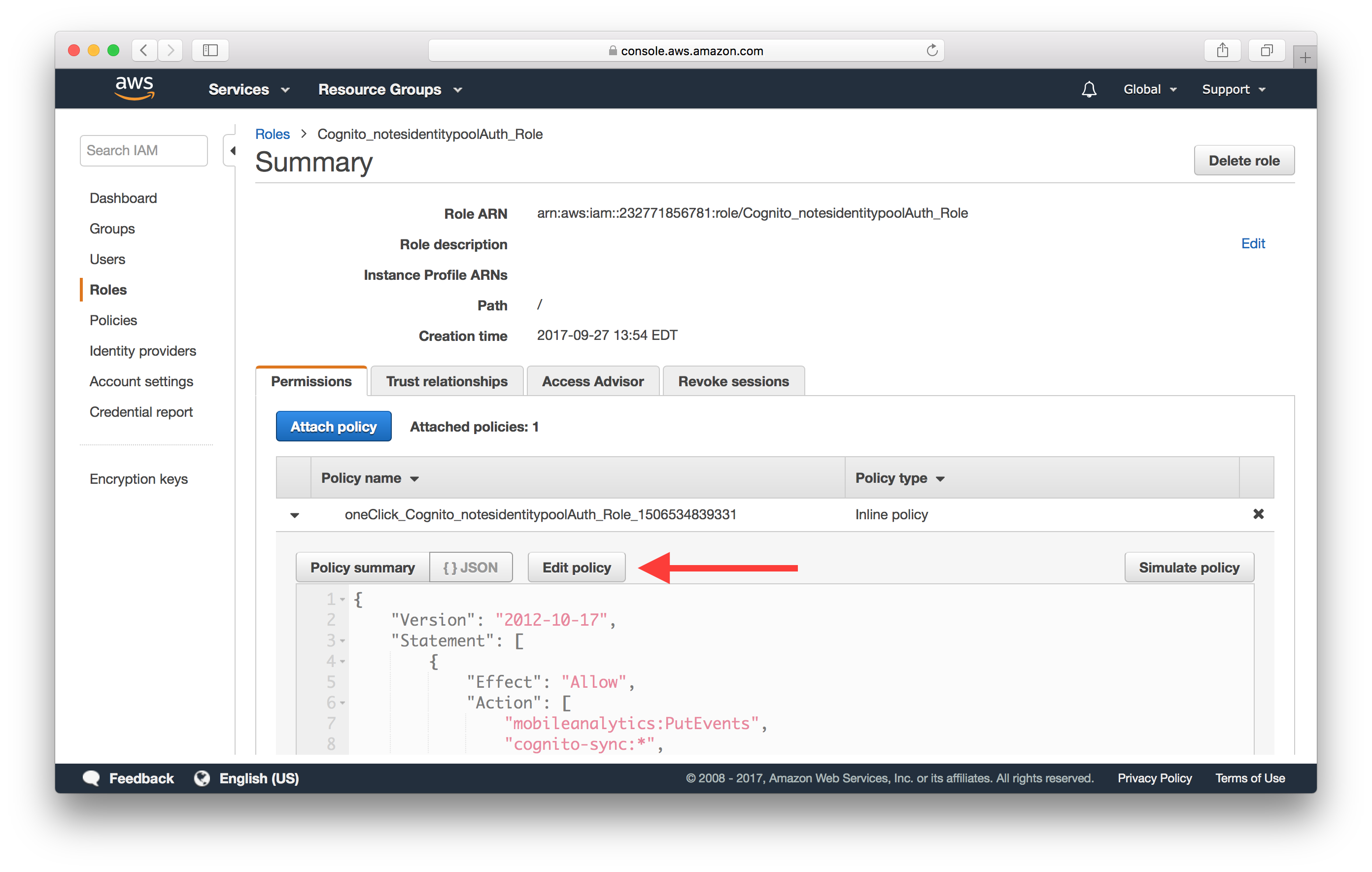Open Credential report in the sidebar
This screenshot has height=872, width=1372.
click(141, 412)
